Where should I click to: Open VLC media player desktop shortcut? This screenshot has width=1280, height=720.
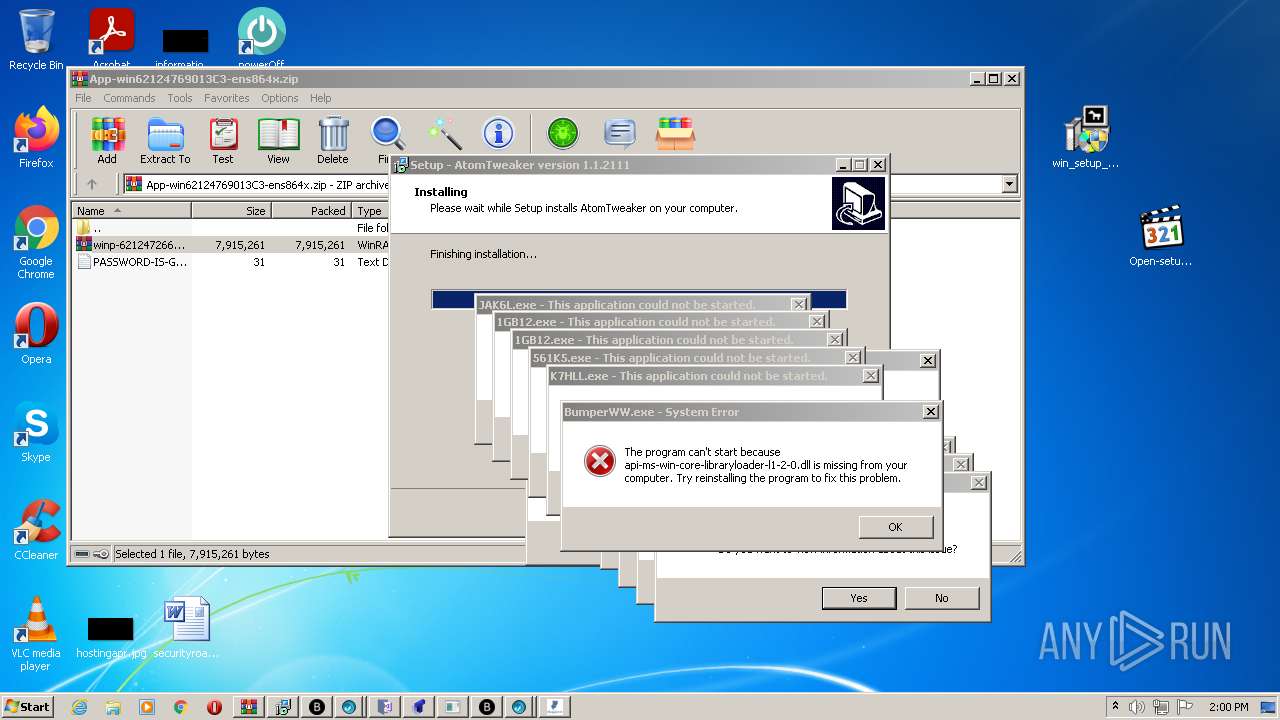[36, 634]
